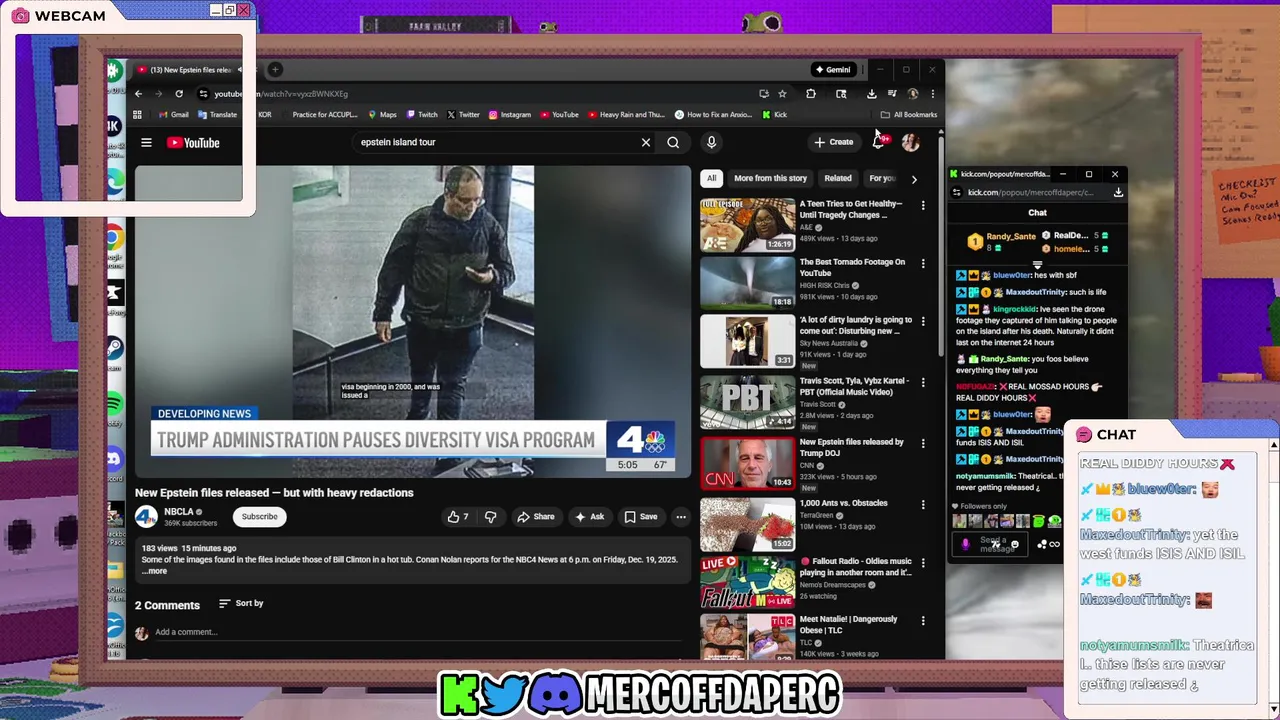Open the Fallout Radio live stream thumbnail
Screen dimensions: 1280x720
[748, 583]
